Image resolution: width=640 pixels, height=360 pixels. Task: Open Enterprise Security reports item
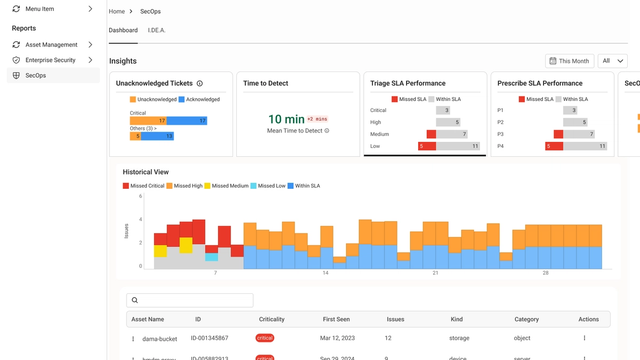pos(53,60)
